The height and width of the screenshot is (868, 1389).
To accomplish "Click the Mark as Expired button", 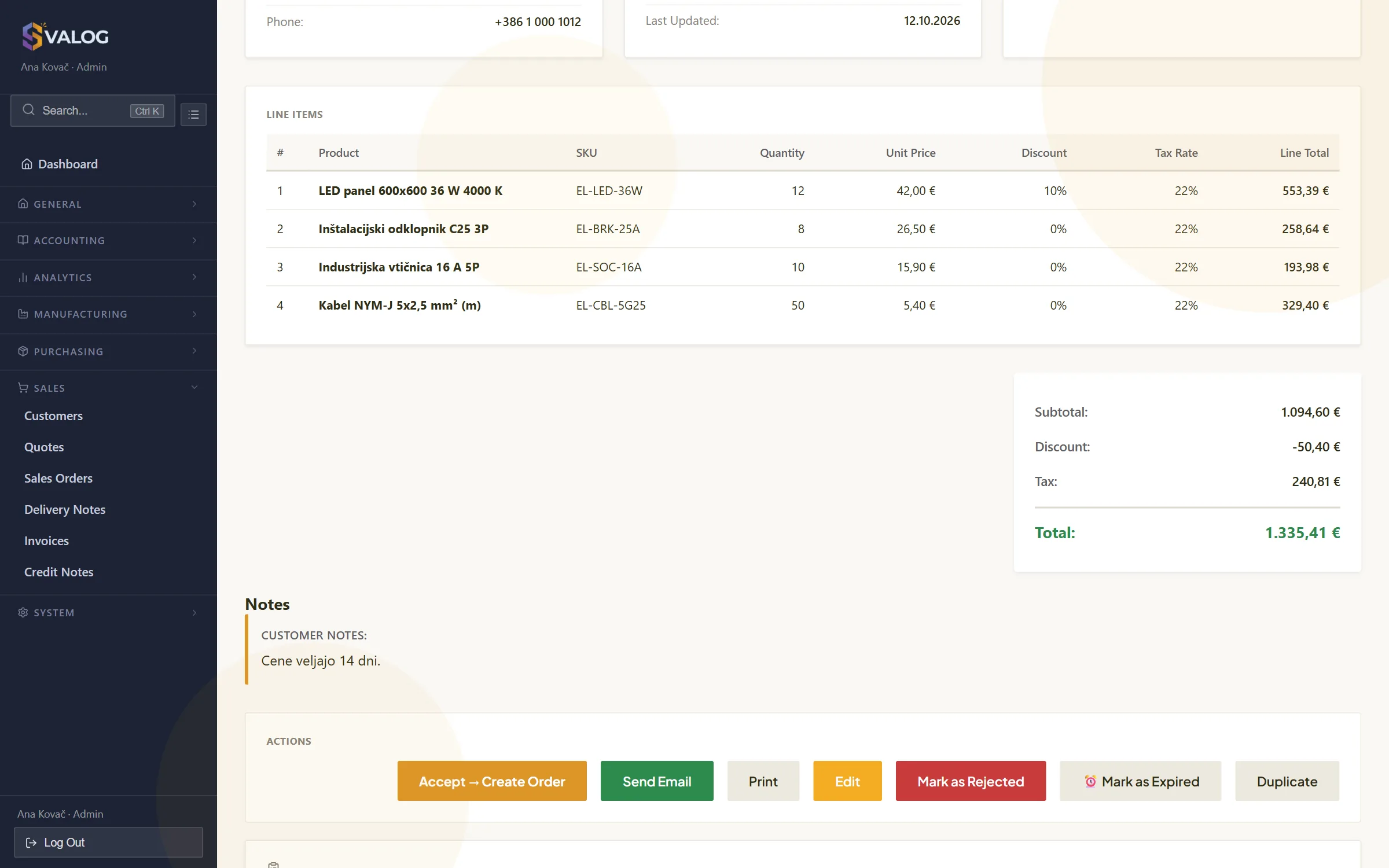I will click(x=1140, y=781).
